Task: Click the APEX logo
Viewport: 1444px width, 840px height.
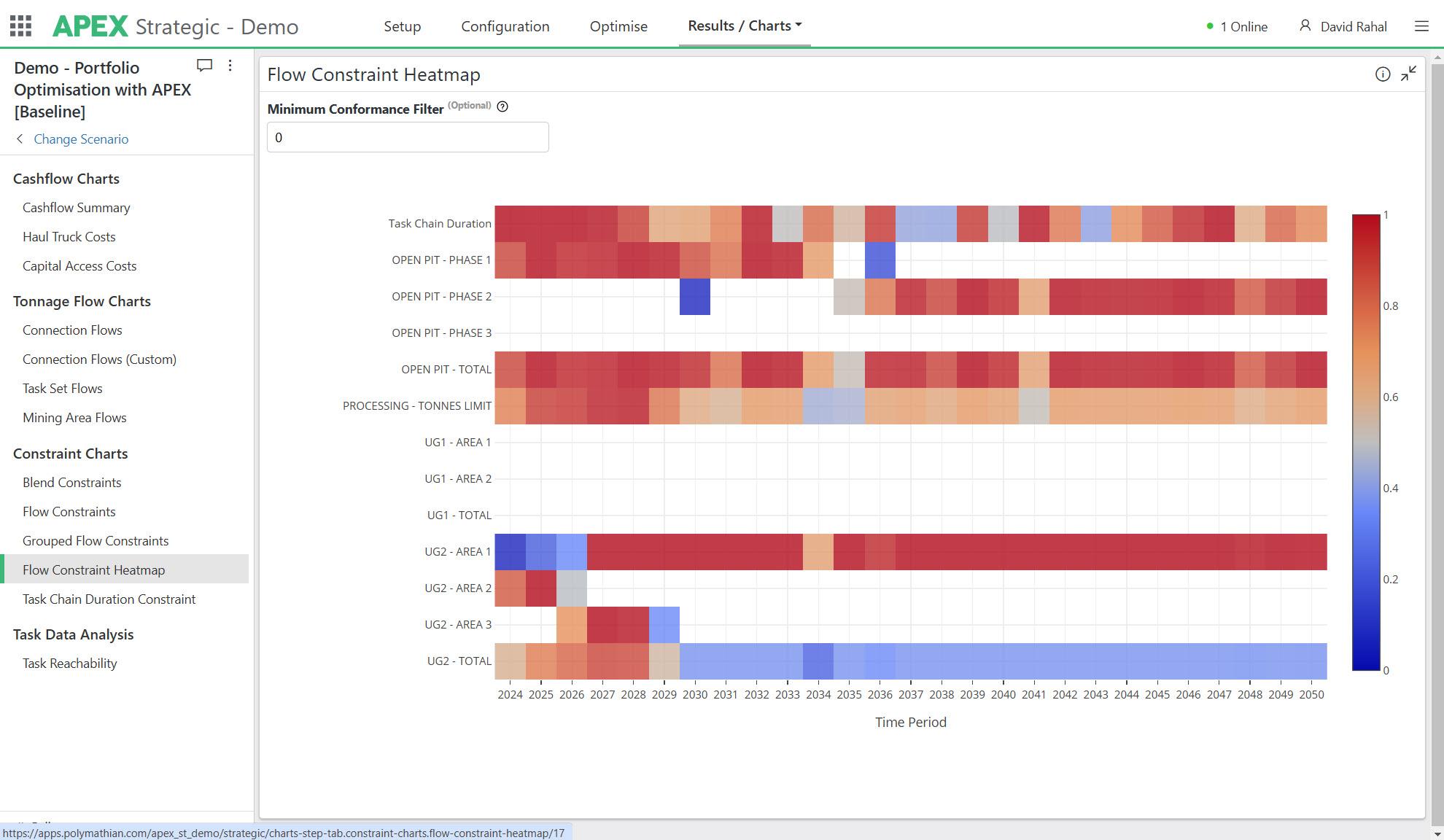Action: point(90,26)
